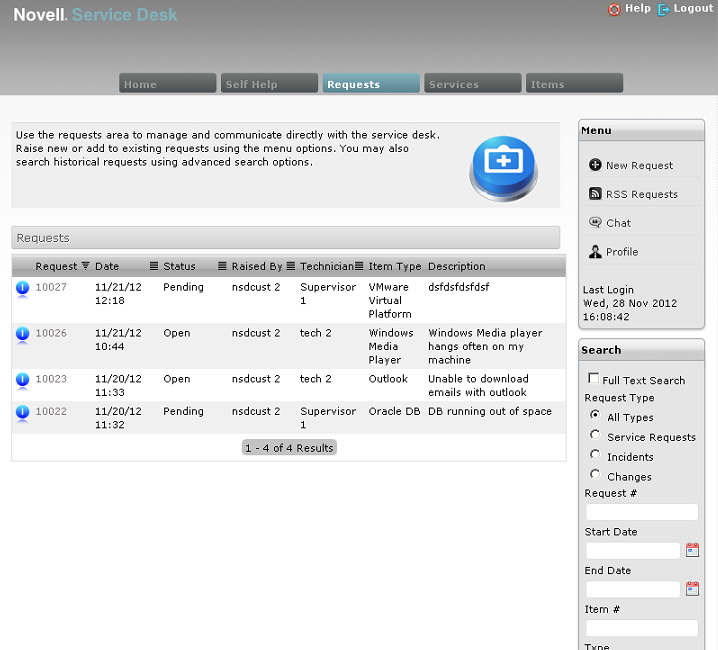This screenshot has height=650, width=718.
Task: Open RSS Requests menu link
Action: coord(642,194)
